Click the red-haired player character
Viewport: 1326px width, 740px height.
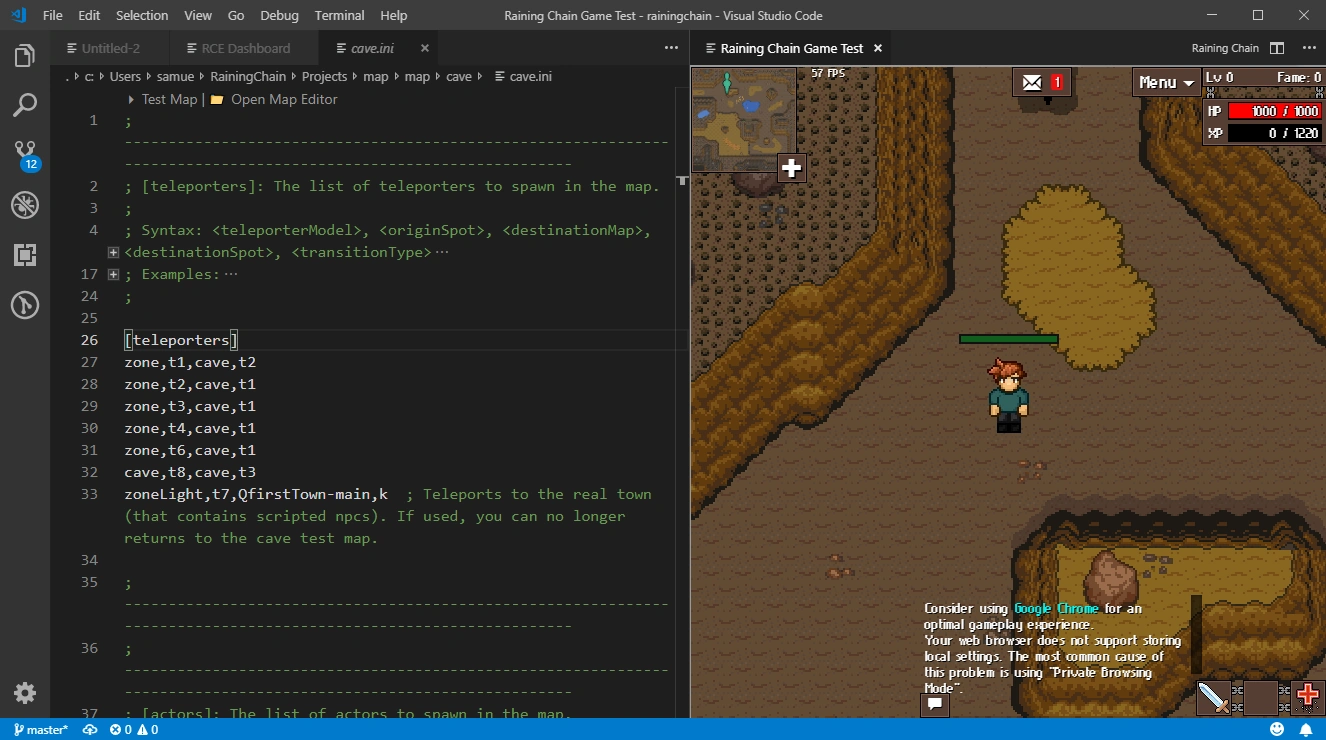tap(1008, 395)
